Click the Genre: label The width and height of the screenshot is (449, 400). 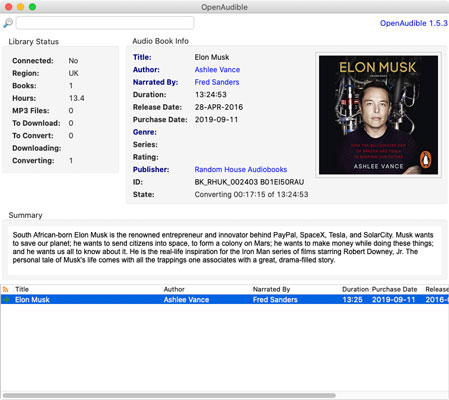tap(145, 132)
